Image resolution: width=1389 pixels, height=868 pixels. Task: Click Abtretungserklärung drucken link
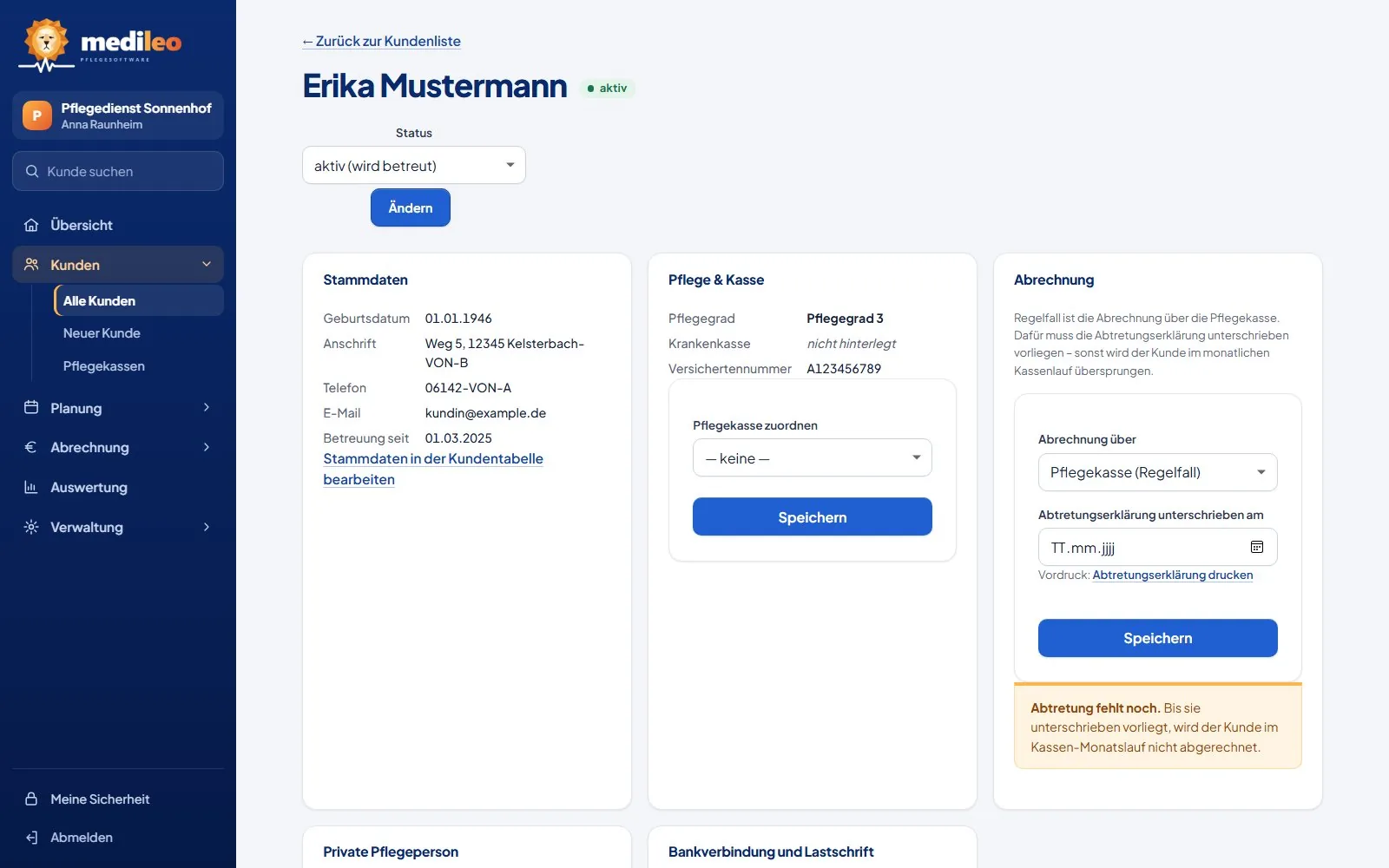coord(1172,575)
